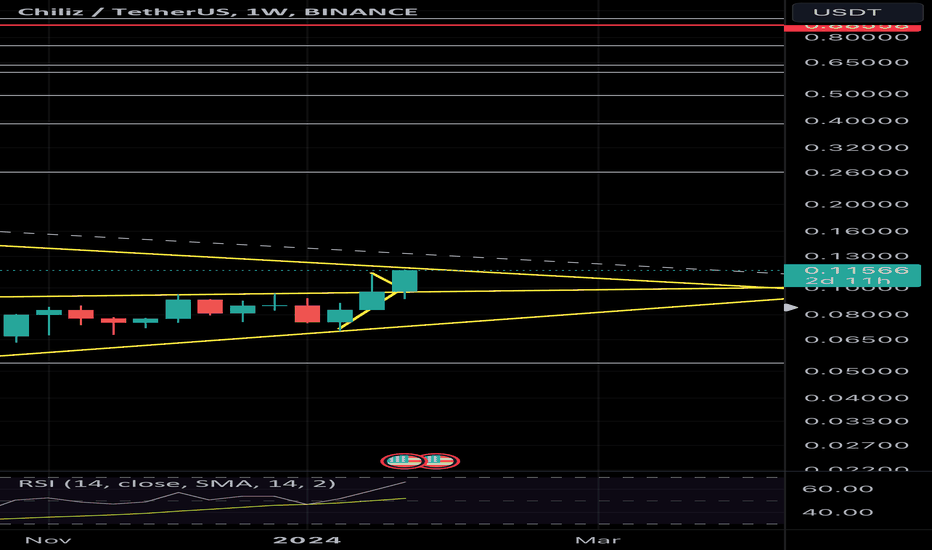
Task: Open the USDT currency selector
Action: point(856,12)
